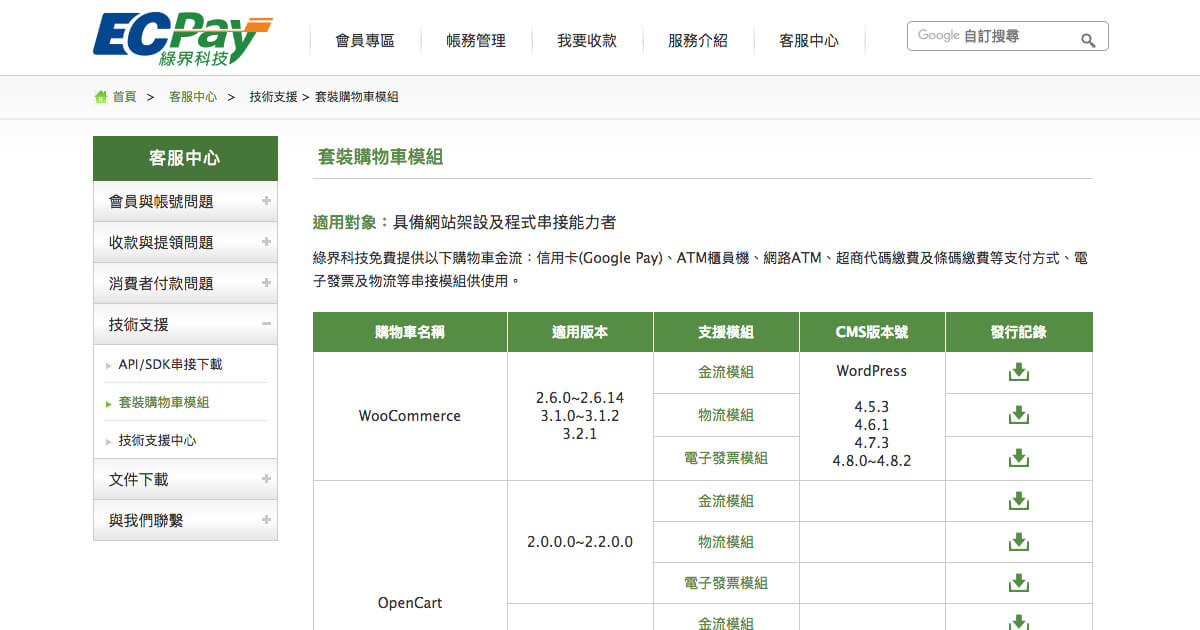The height and width of the screenshot is (630, 1200).
Task: Open WooCommerce 金流模組 link in table
Action: tap(725, 372)
